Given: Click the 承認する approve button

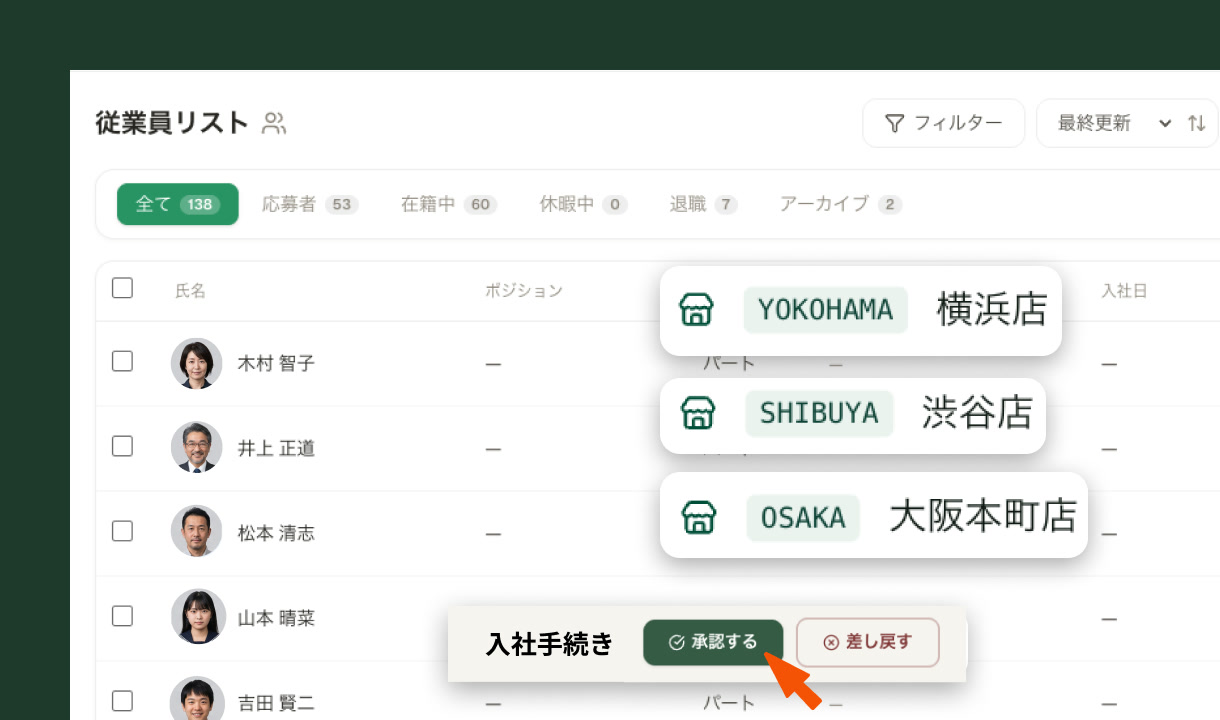Looking at the screenshot, I should [x=713, y=642].
